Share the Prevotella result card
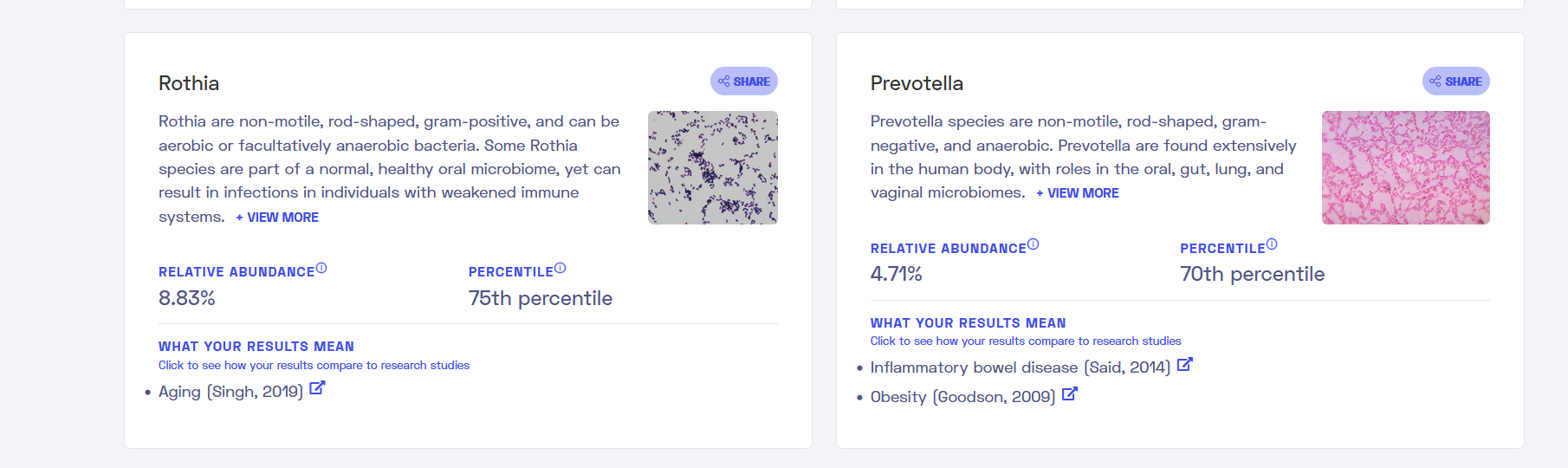 click(1455, 81)
